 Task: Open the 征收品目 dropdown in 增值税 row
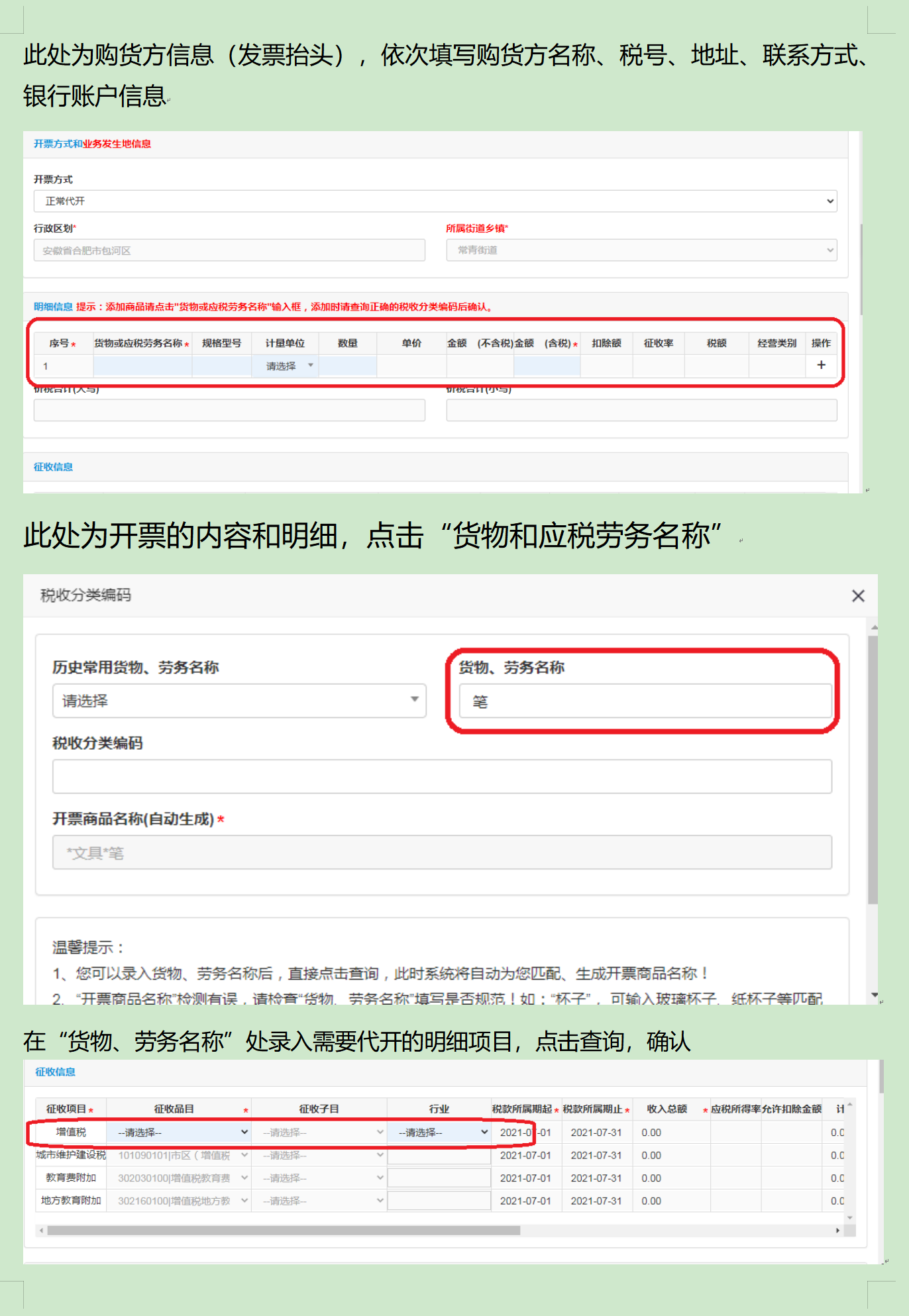click(x=179, y=1133)
